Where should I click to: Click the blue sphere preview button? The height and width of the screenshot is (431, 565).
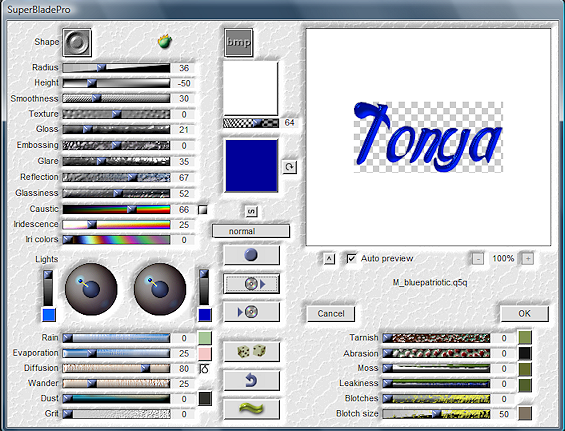pyautogui.click(x=251, y=255)
